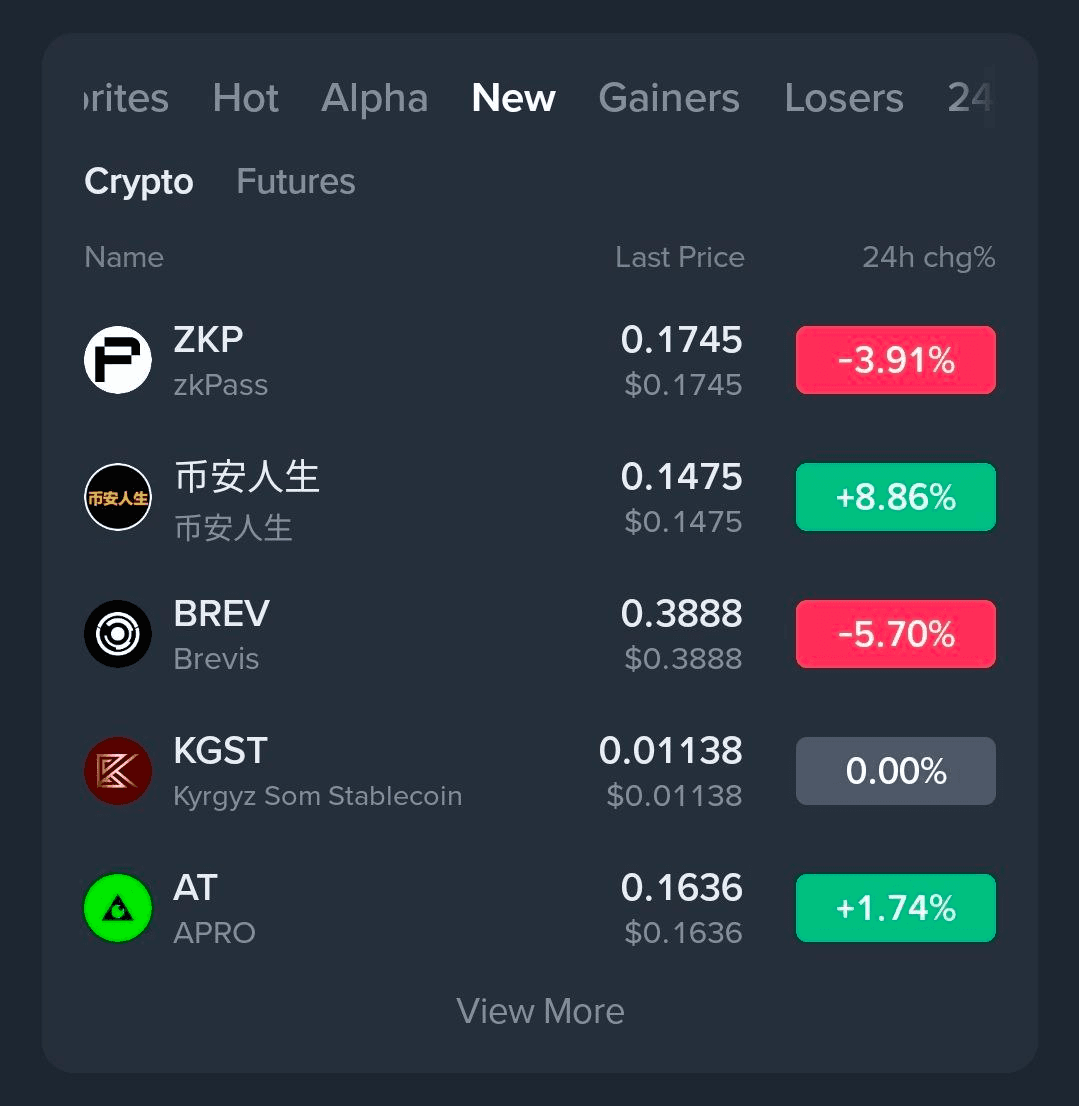Switch to the Futures sub-tab
1079x1106 pixels.
(296, 182)
